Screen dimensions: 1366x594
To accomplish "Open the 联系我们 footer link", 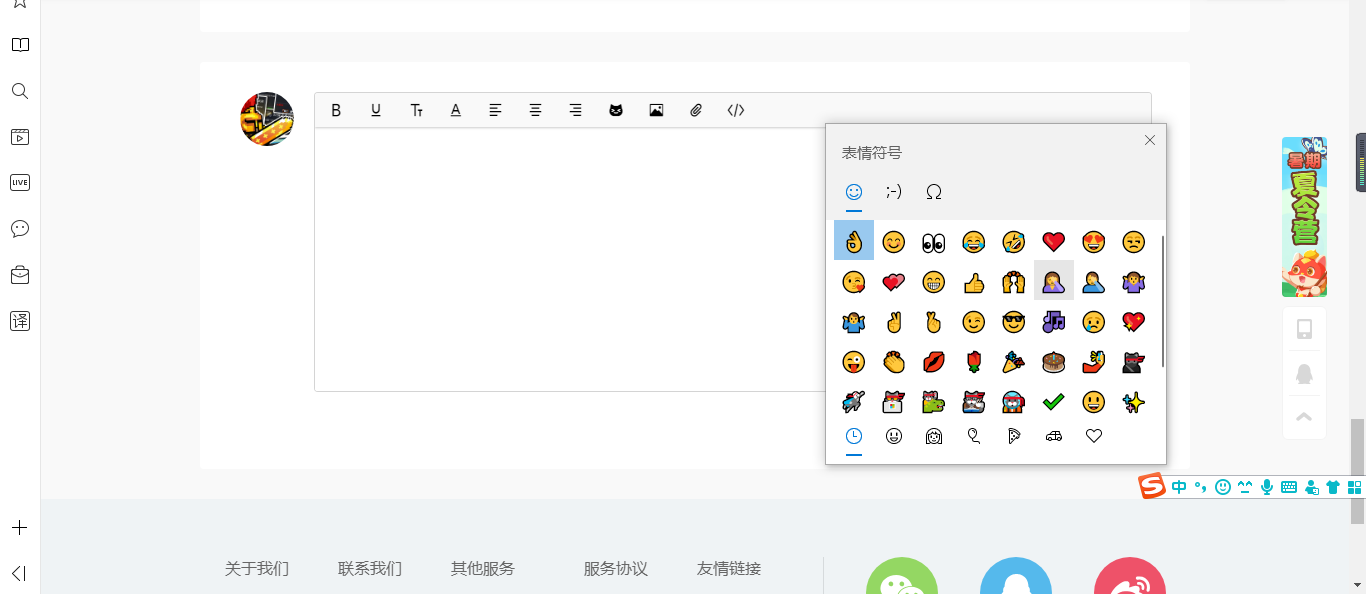I will click(x=370, y=569).
